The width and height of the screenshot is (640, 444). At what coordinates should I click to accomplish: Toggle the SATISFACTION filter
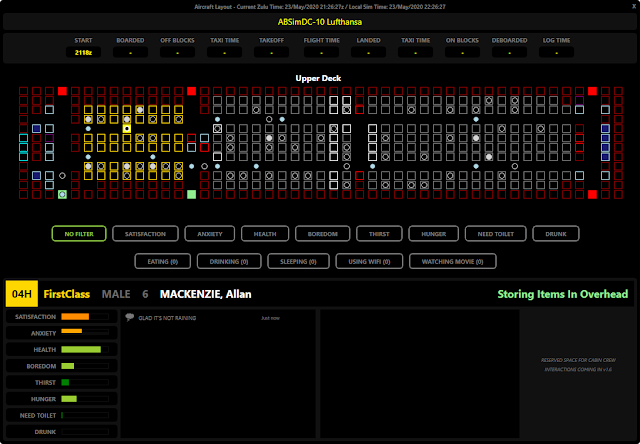(145, 234)
